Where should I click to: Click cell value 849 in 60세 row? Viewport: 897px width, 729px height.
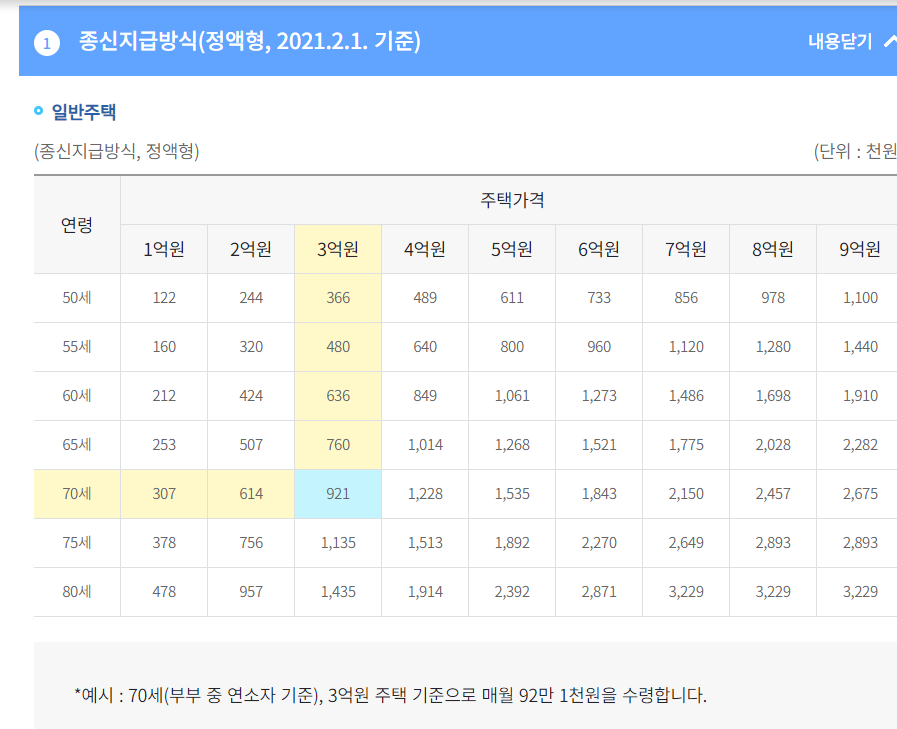425,396
